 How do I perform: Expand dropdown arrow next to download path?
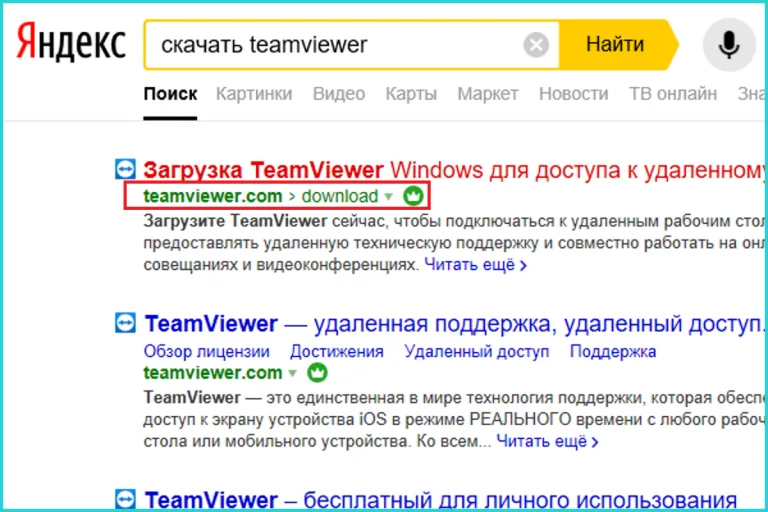[389, 196]
